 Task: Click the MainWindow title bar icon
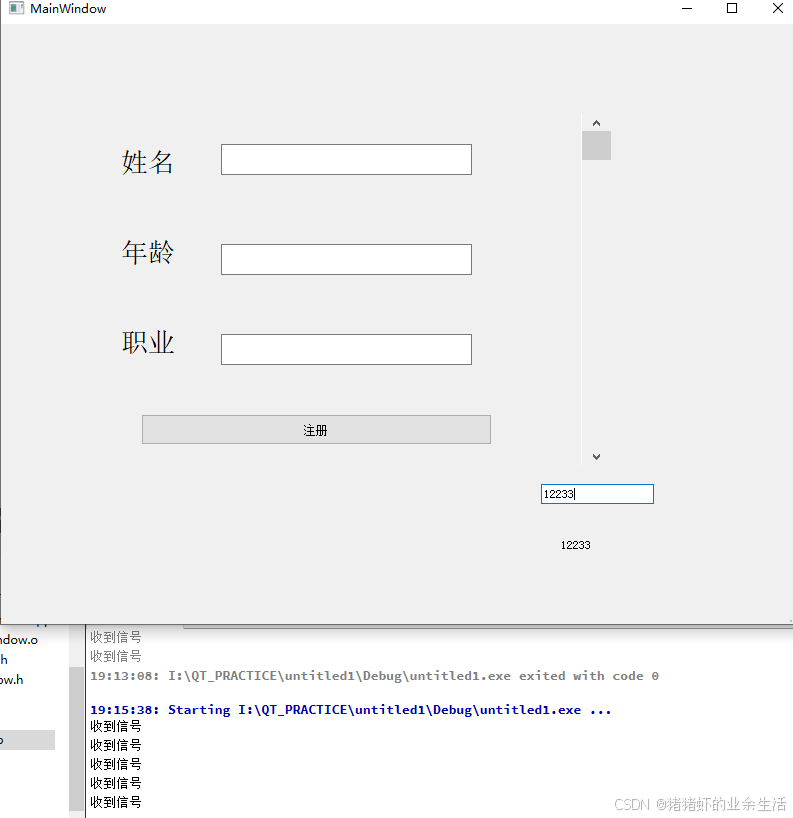click(17, 8)
